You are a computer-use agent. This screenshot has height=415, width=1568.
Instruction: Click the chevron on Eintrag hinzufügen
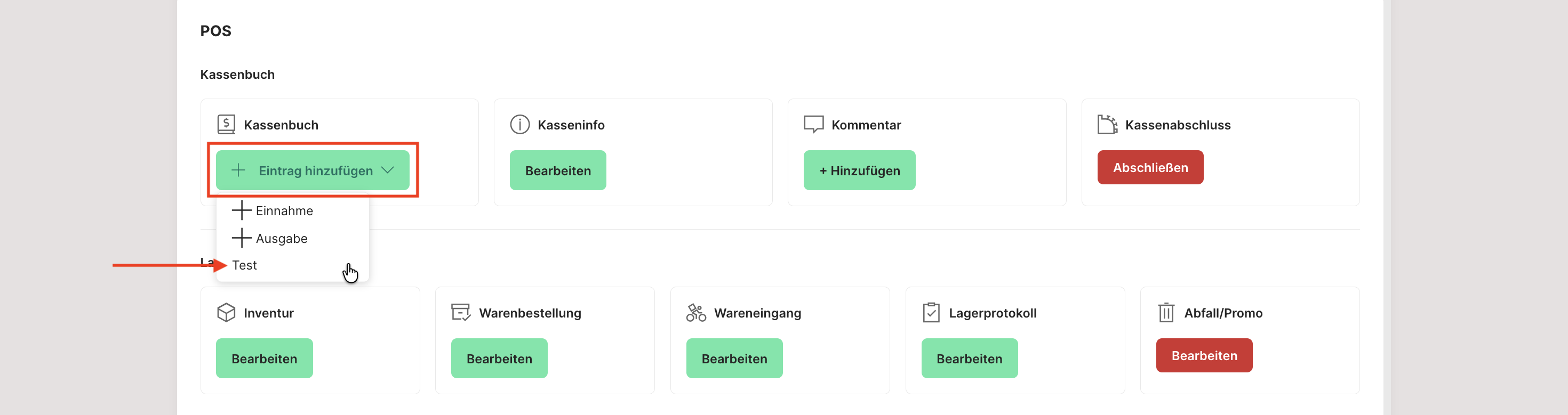pos(388,170)
